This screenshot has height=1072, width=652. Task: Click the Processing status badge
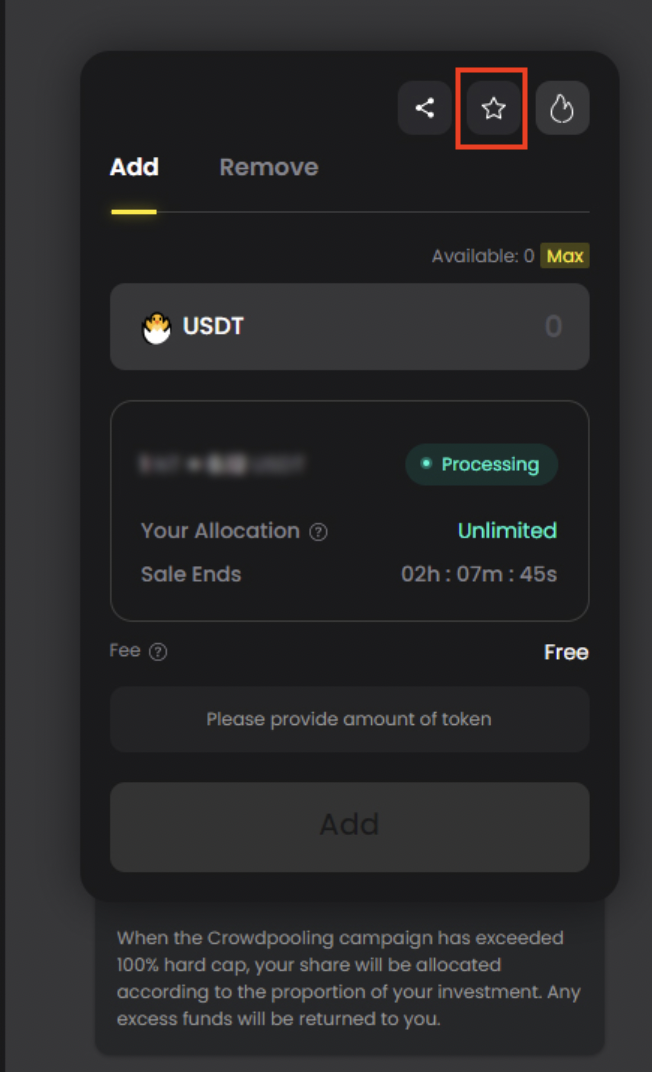481,464
